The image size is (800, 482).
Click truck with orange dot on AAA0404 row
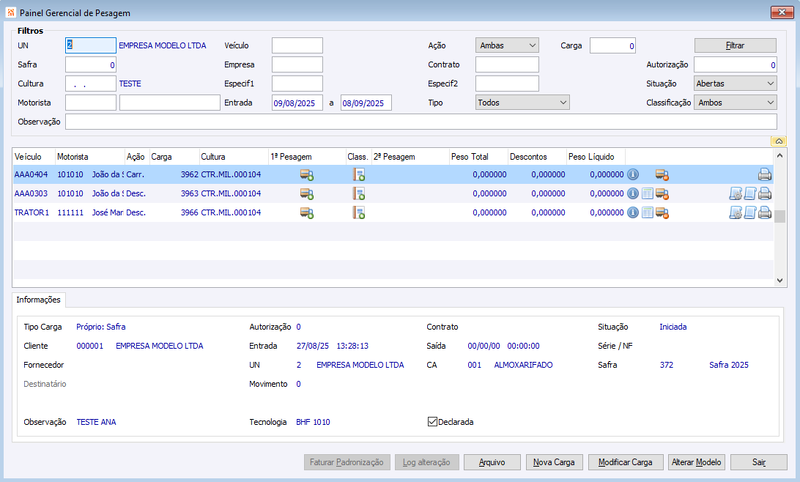tap(662, 174)
